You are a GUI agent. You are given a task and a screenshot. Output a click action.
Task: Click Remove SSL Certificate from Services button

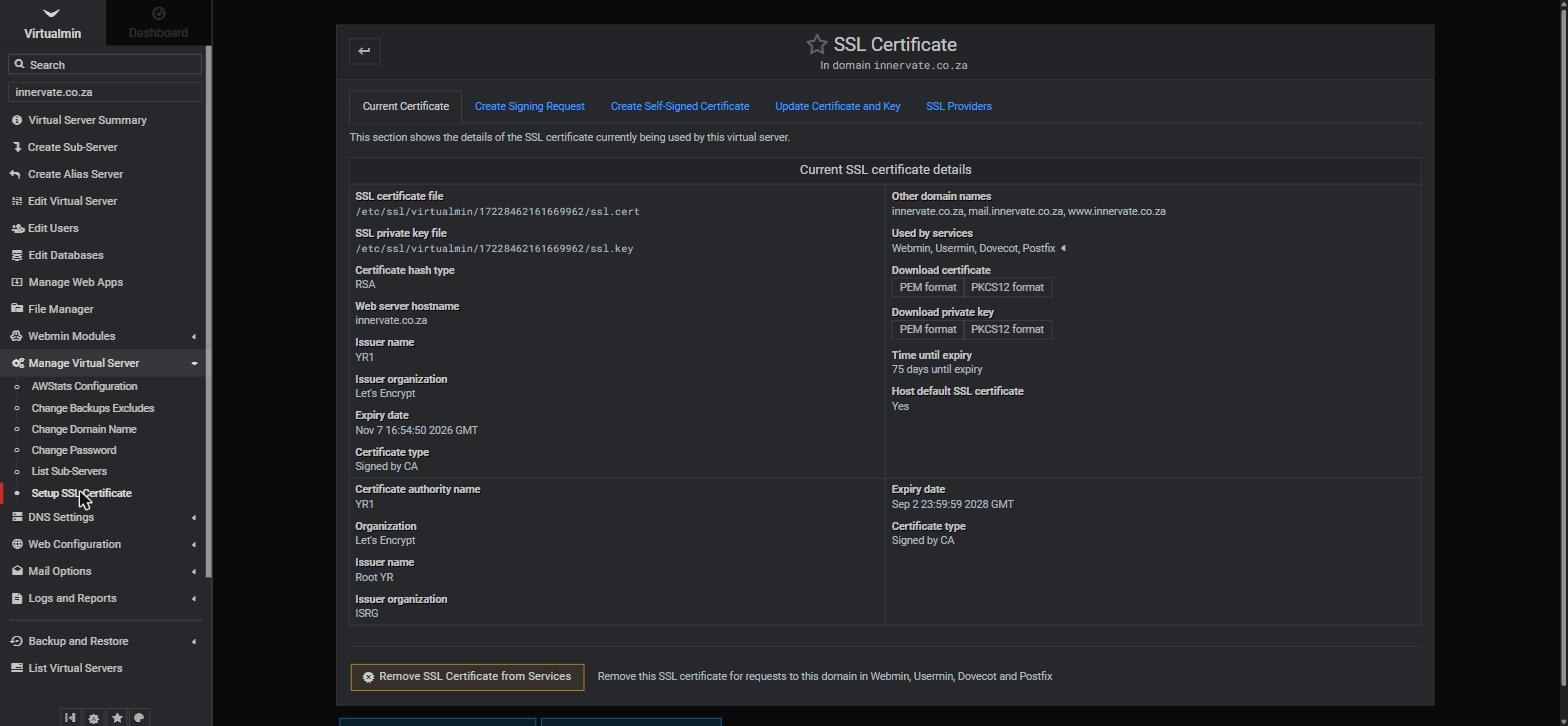click(467, 677)
